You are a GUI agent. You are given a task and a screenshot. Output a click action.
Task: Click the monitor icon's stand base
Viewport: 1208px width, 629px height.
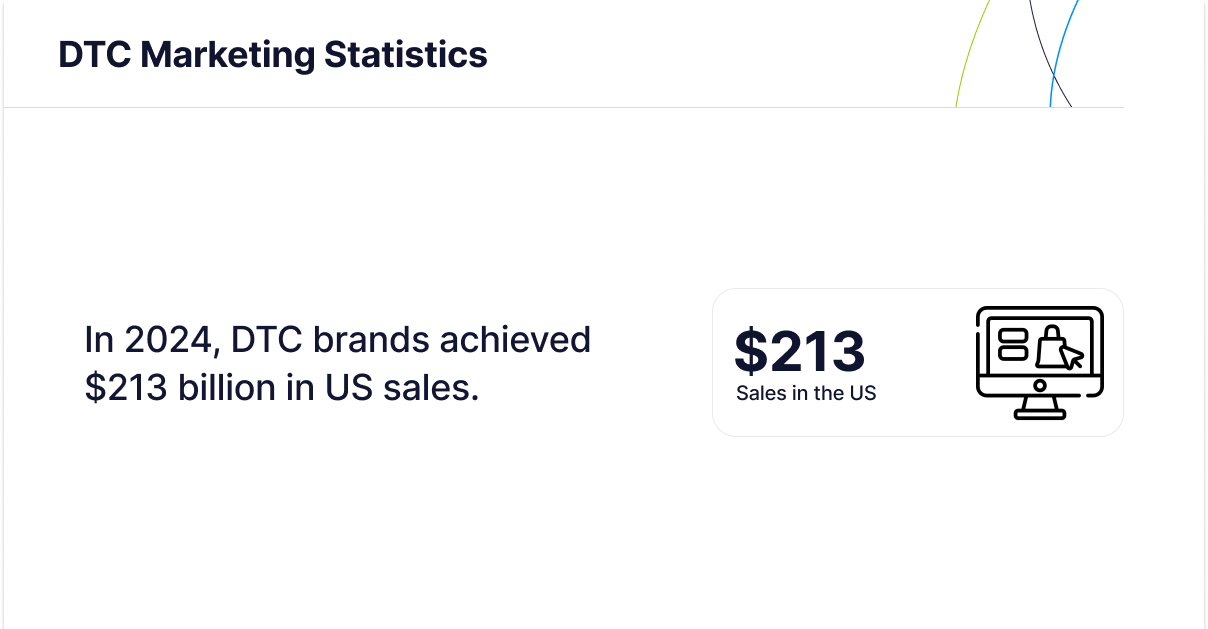coord(1039,413)
